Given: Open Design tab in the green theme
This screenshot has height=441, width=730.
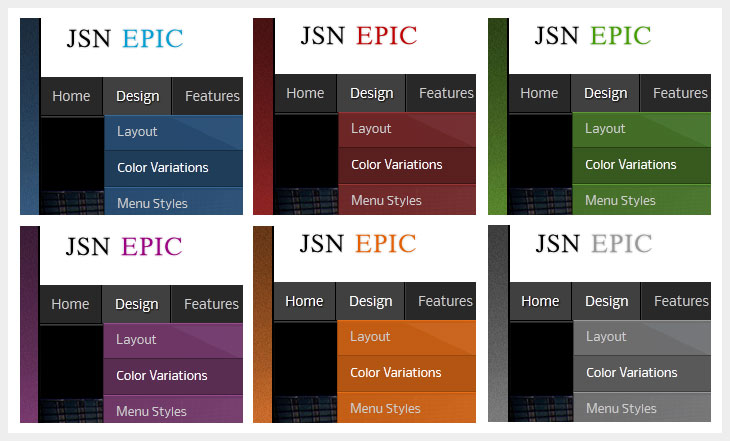Looking at the screenshot, I should [x=605, y=93].
